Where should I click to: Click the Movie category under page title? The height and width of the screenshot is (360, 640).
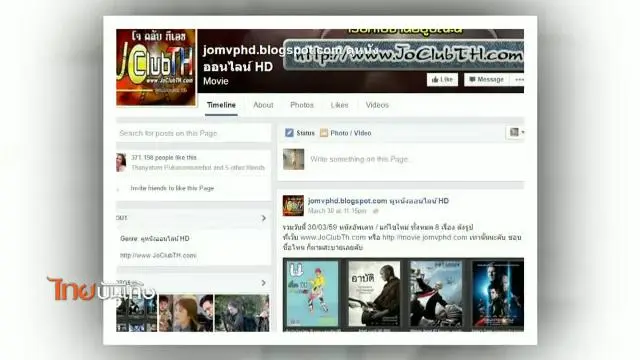coord(216,81)
